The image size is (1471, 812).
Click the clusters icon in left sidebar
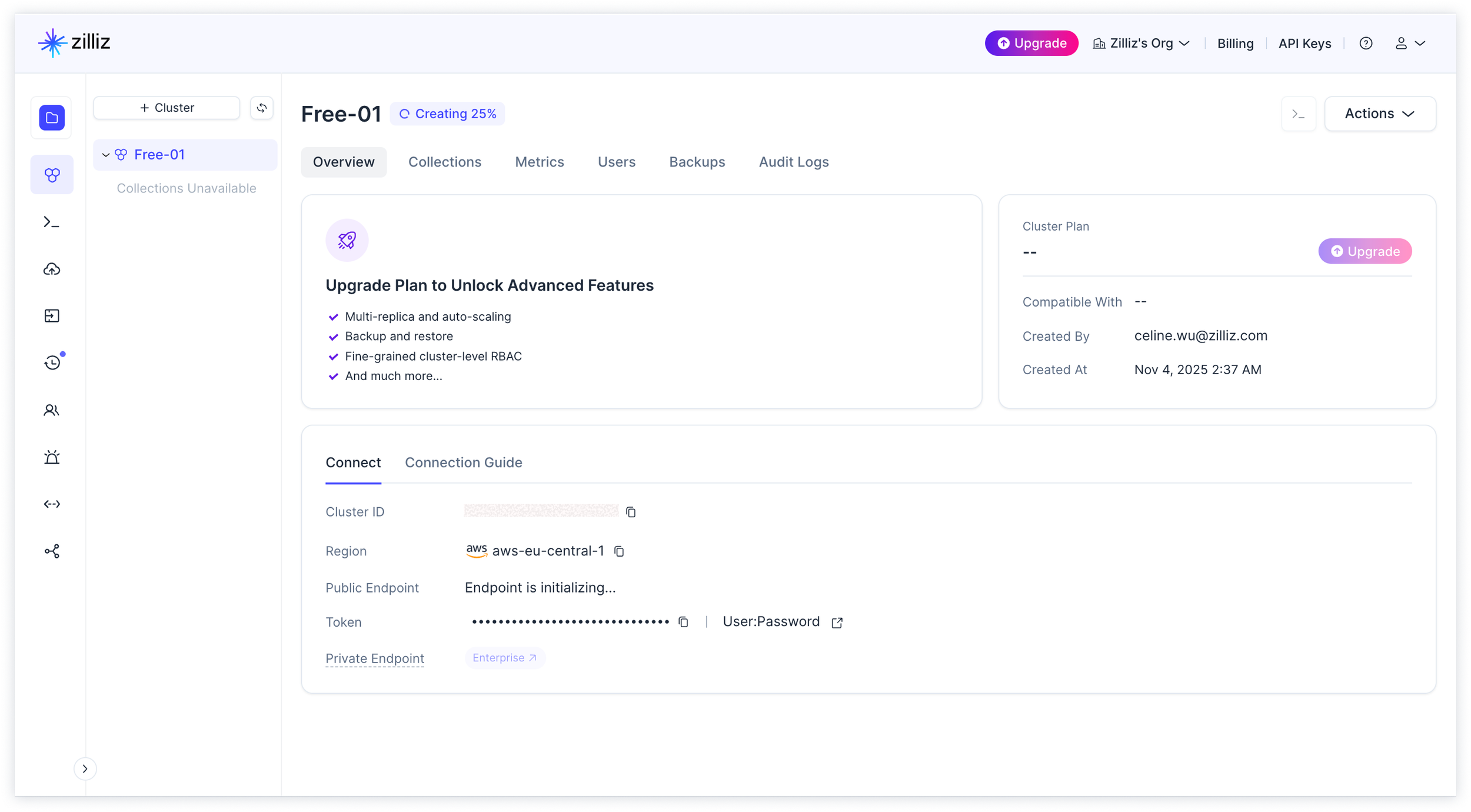coord(52,175)
